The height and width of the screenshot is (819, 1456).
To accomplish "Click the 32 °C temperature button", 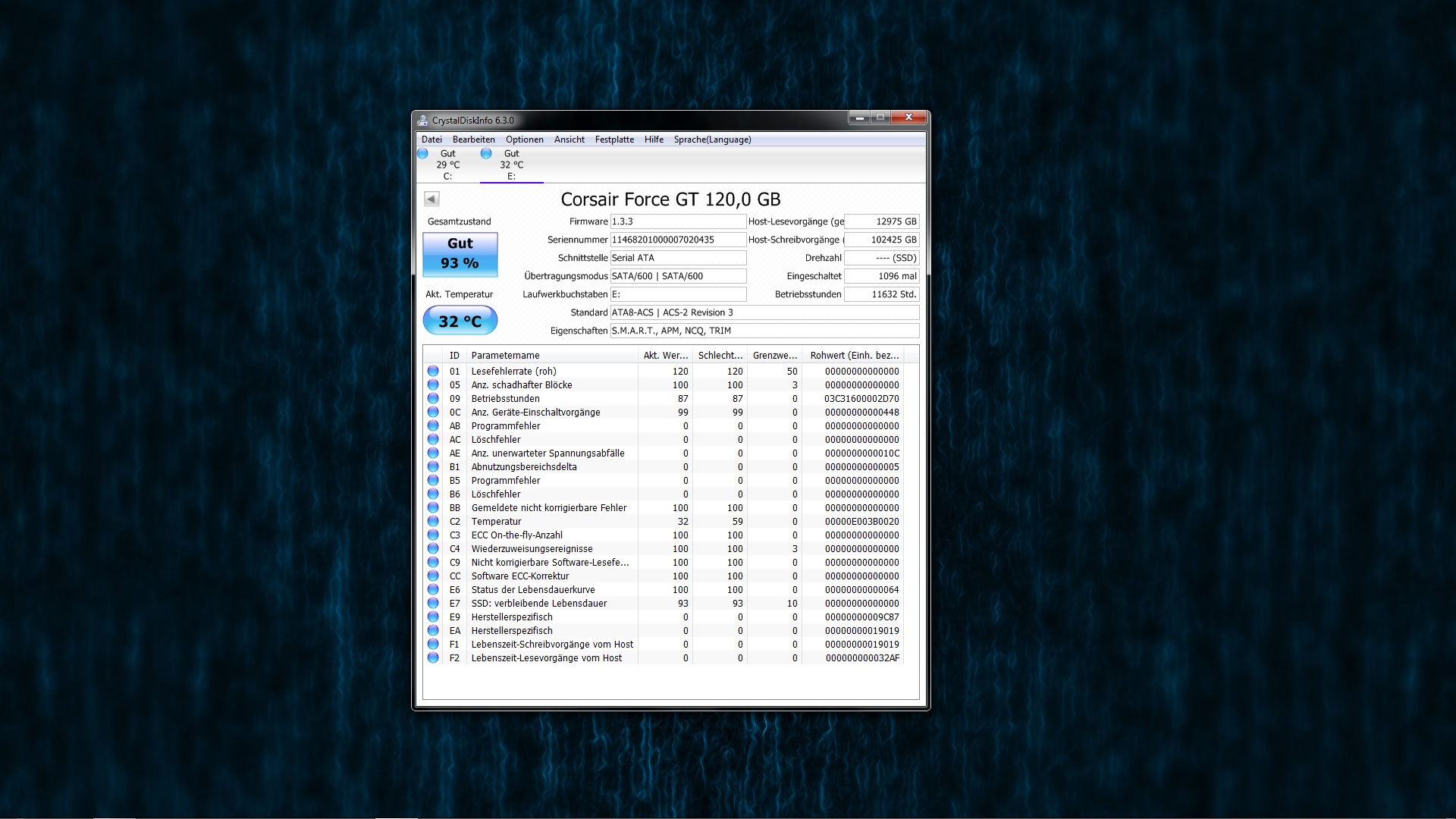I will (x=460, y=321).
